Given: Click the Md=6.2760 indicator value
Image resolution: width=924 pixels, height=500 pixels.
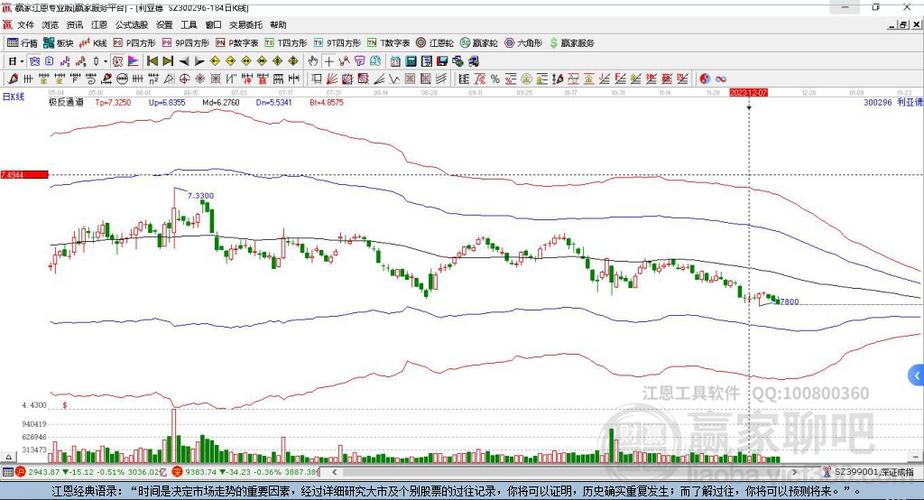Looking at the screenshot, I should [221, 102].
